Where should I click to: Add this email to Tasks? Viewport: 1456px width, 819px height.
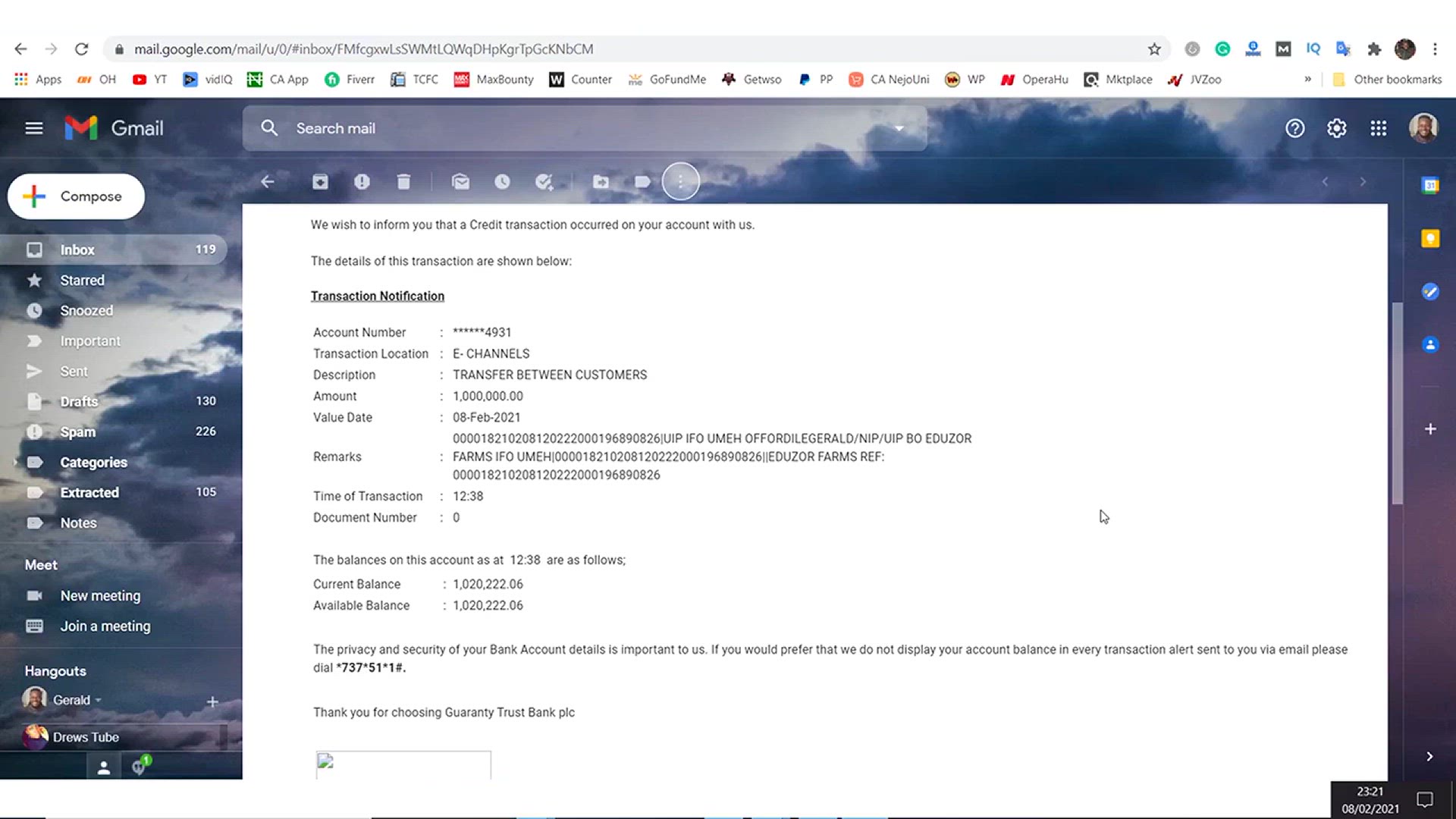click(544, 182)
